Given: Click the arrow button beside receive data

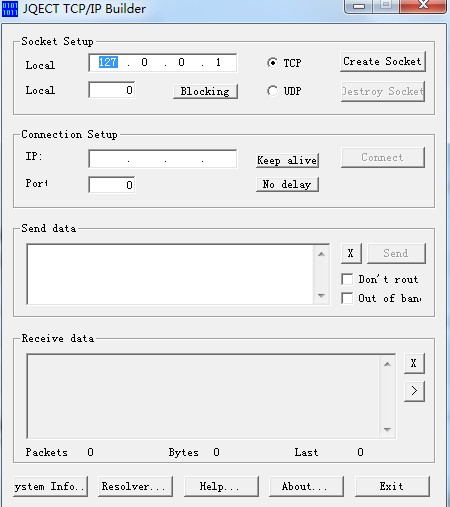Looking at the screenshot, I should [414, 391].
